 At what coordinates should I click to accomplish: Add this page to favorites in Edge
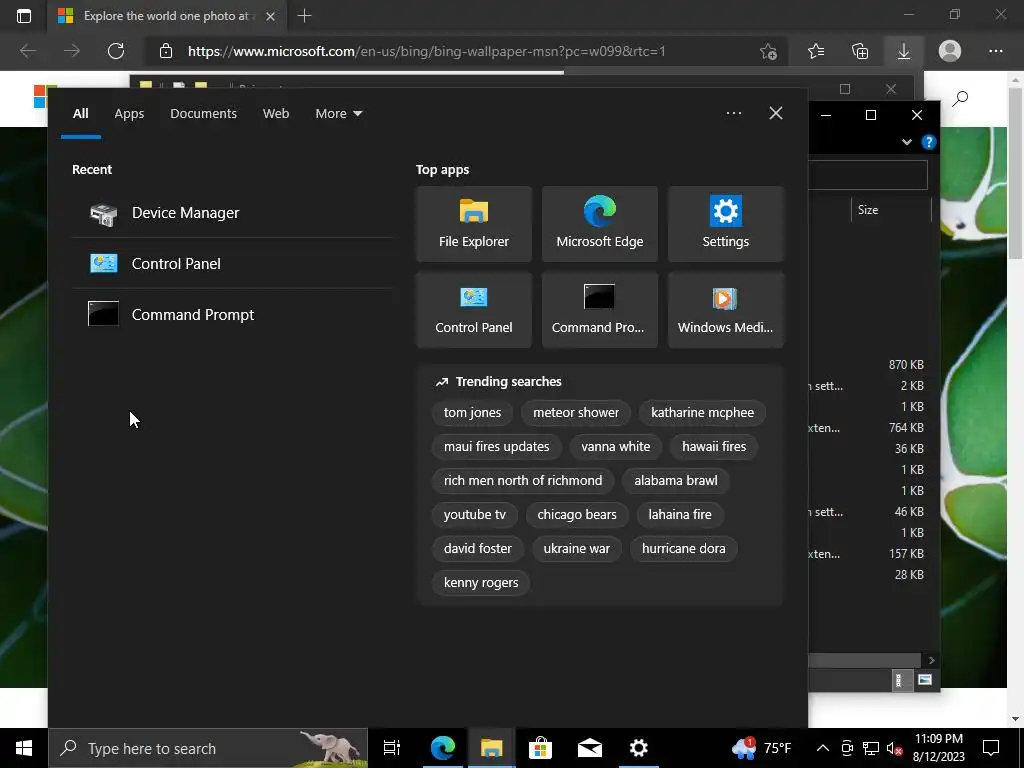pyautogui.click(x=769, y=51)
